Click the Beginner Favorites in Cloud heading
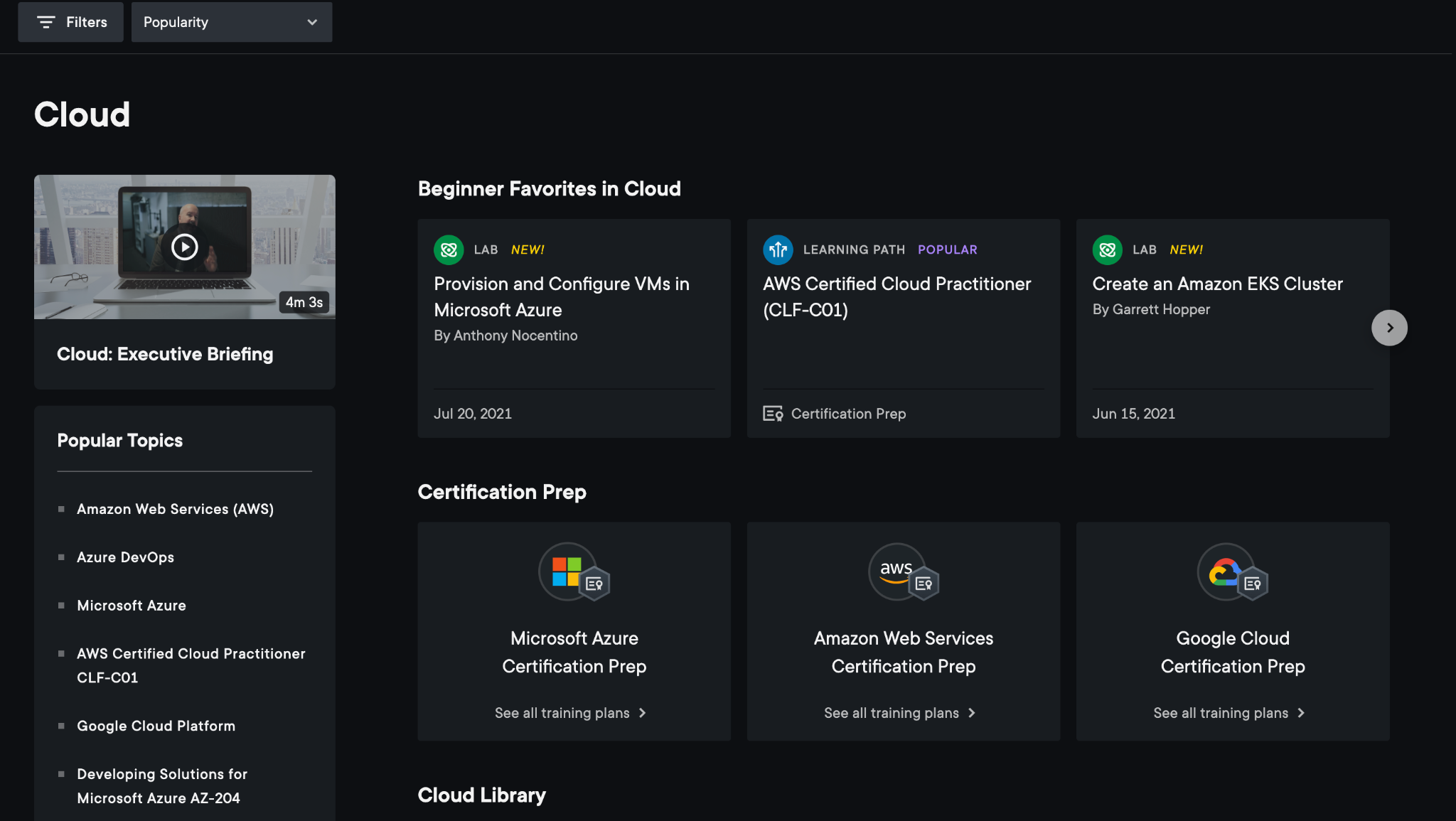Screen dimensions: 1456x821 point(549,188)
